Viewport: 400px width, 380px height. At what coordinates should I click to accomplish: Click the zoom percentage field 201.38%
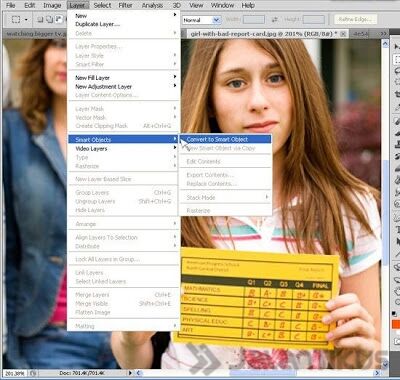coord(15,373)
